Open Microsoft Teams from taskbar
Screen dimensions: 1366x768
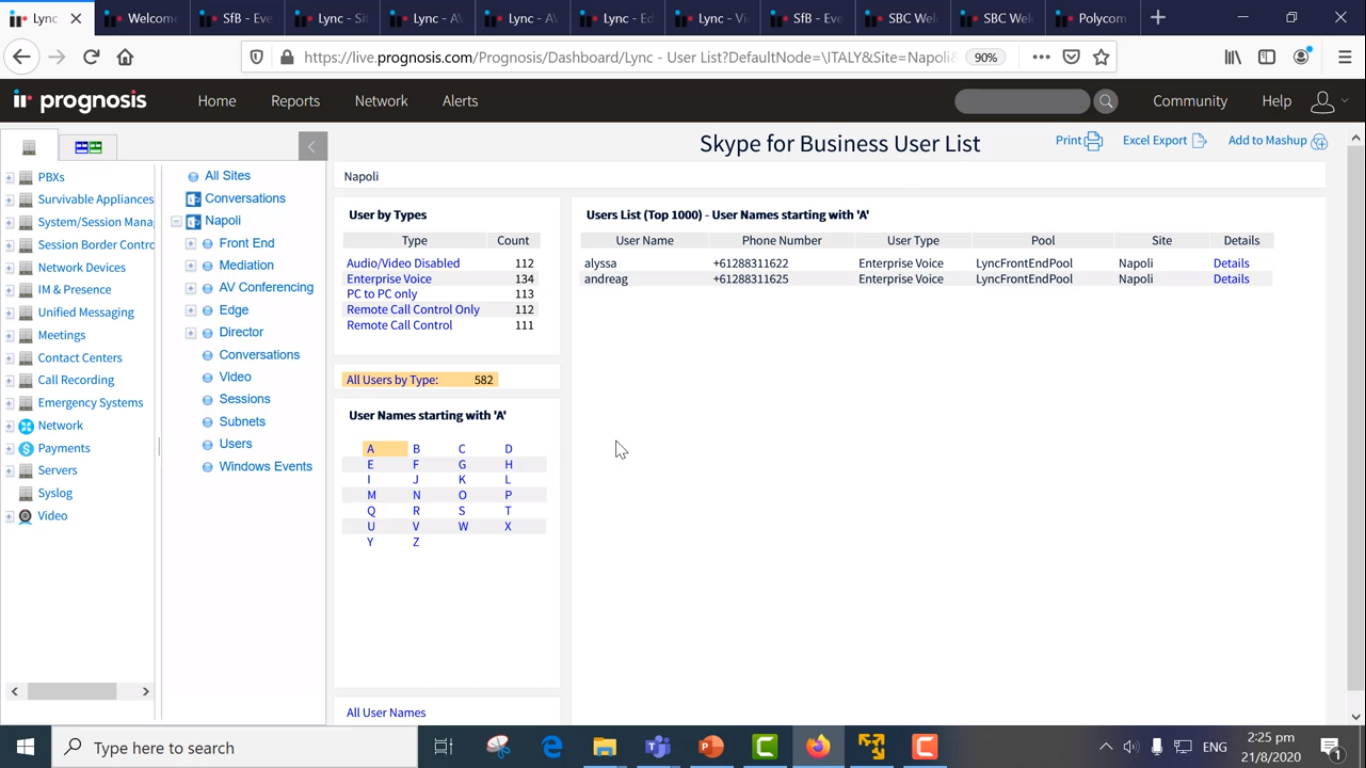click(x=657, y=747)
